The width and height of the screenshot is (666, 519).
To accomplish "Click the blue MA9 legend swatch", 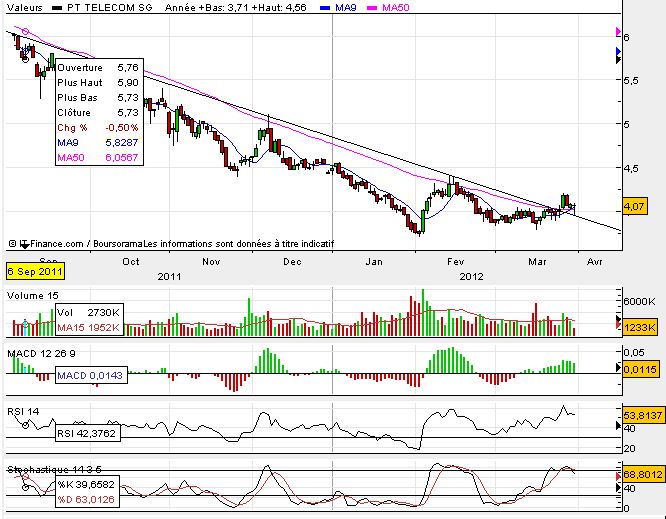I will (325, 8).
